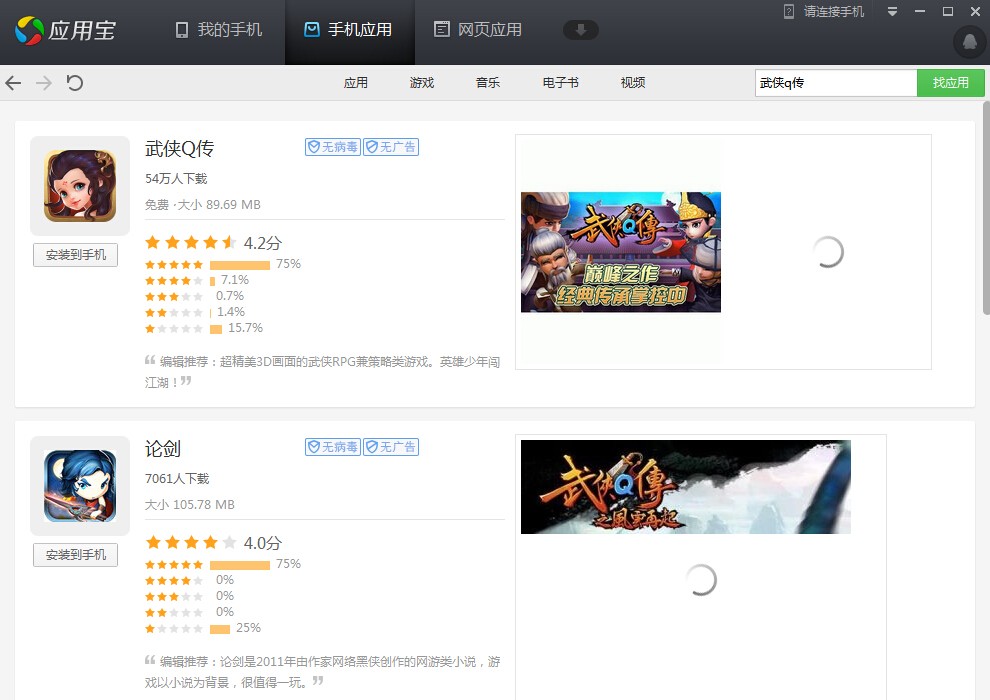The image size is (990, 700).
Task: Install 论剑 with 安装到手机 button
Action: pos(76,555)
